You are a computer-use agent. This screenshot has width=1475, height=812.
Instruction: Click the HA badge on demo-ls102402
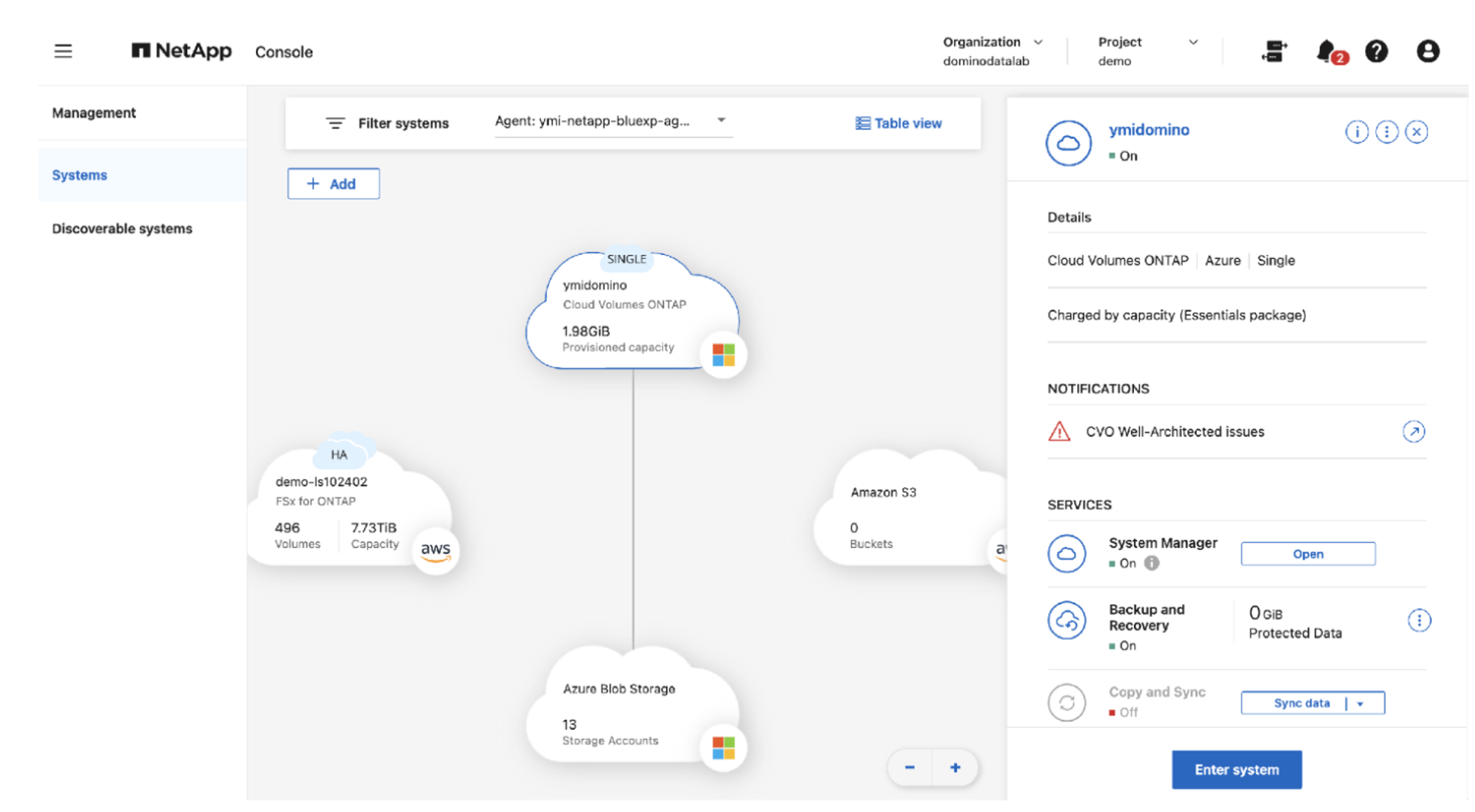tap(339, 455)
